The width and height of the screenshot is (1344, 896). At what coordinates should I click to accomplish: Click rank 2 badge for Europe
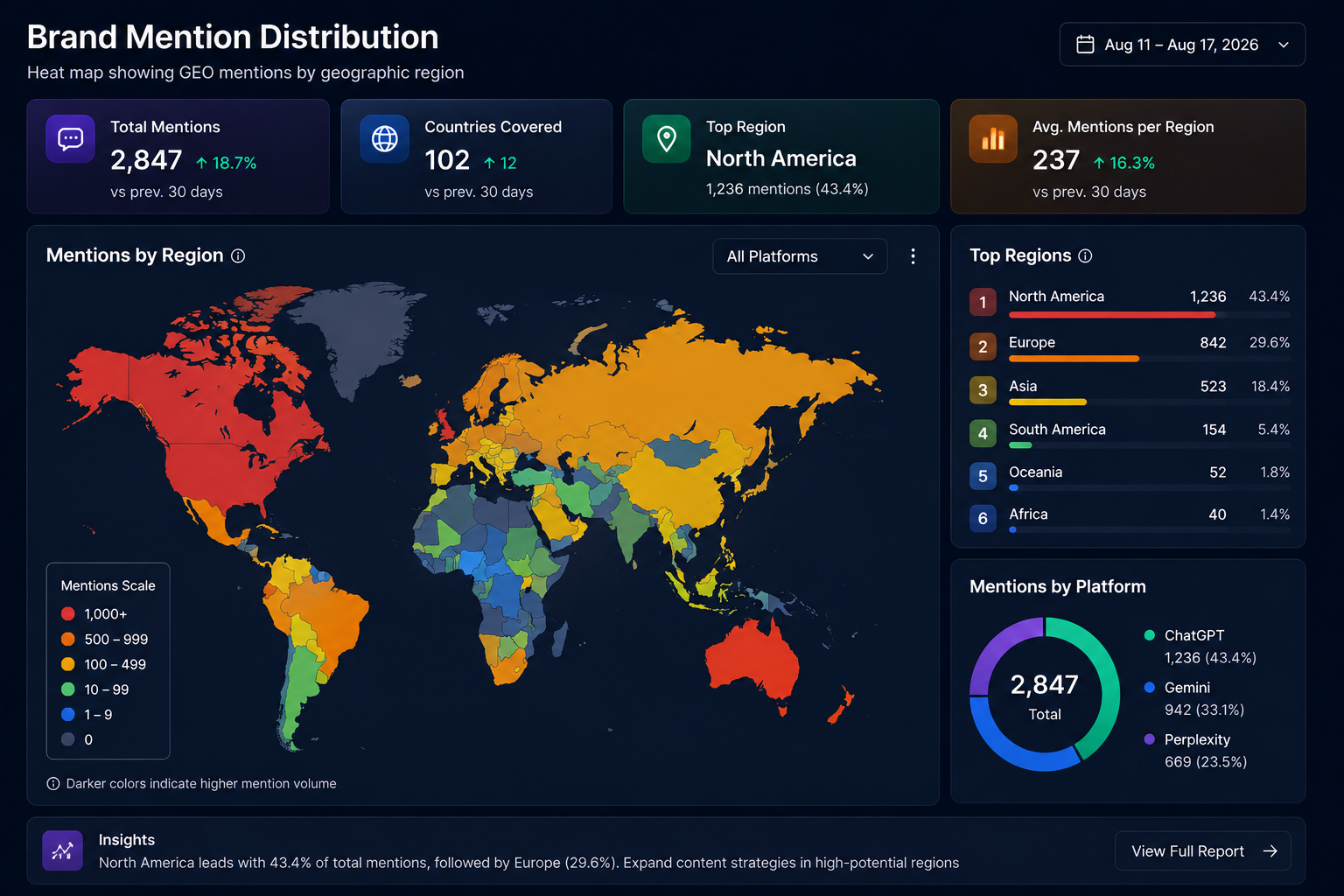[983, 346]
